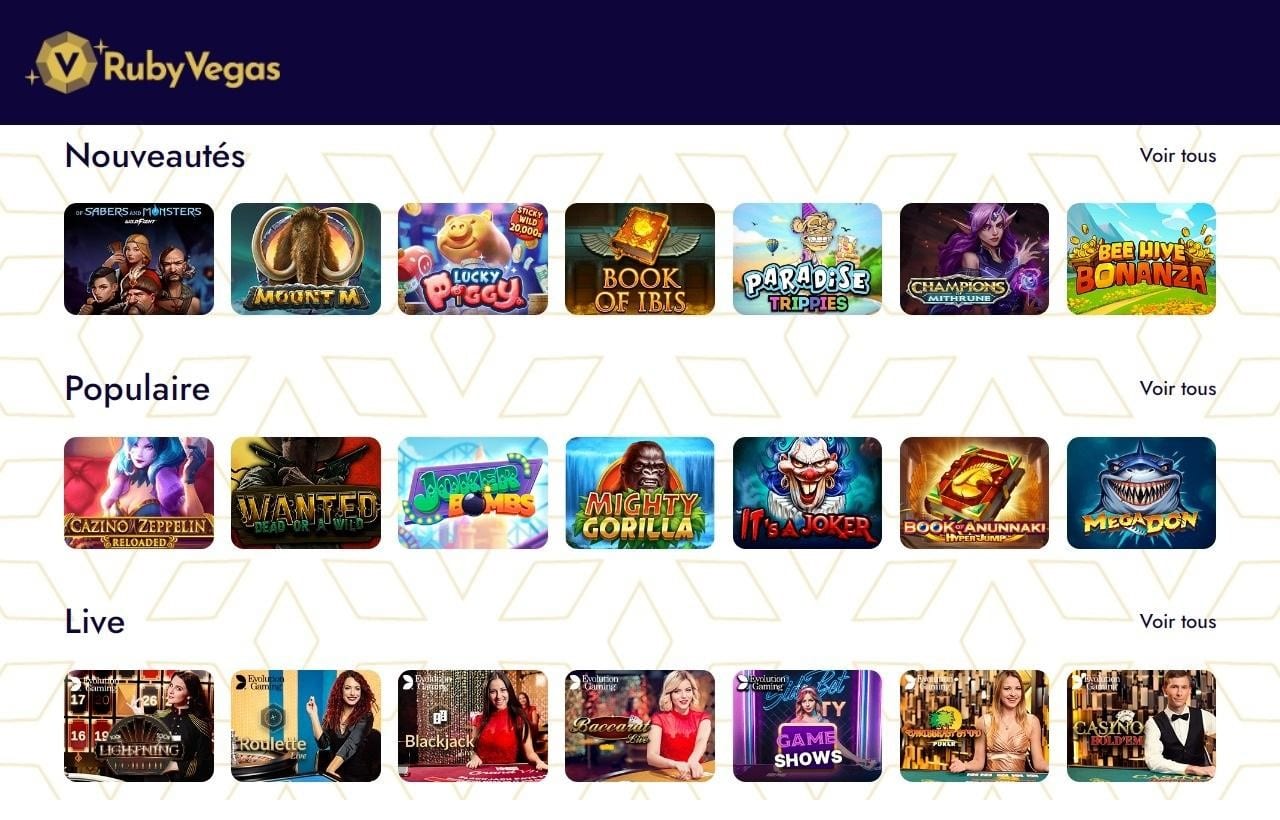Play the Megadon shark slot
Image resolution: width=1280 pixels, height=820 pixels.
pos(1141,493)
